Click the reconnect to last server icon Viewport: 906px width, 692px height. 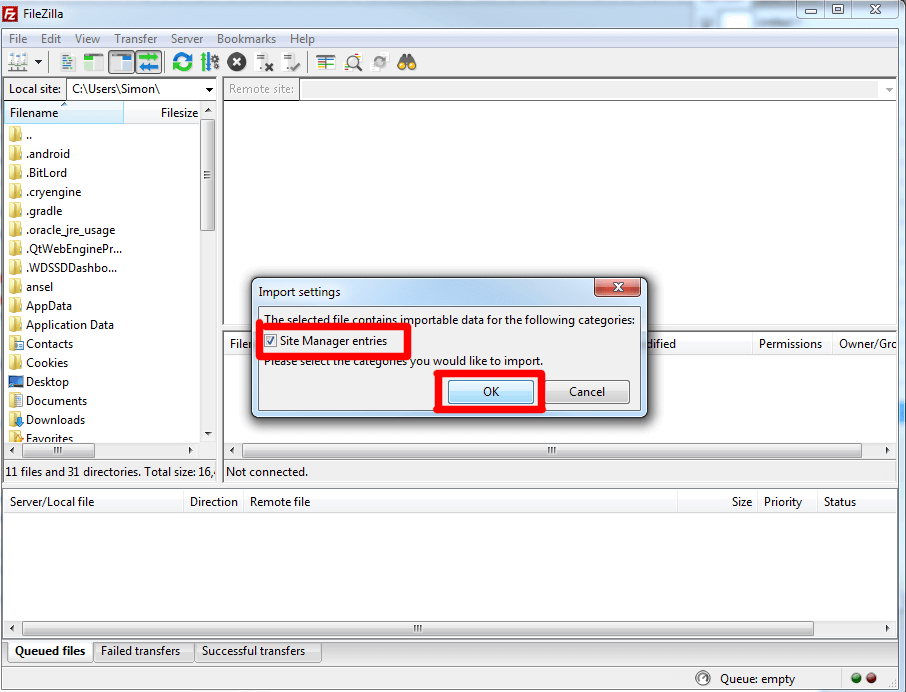pos(291,62)
